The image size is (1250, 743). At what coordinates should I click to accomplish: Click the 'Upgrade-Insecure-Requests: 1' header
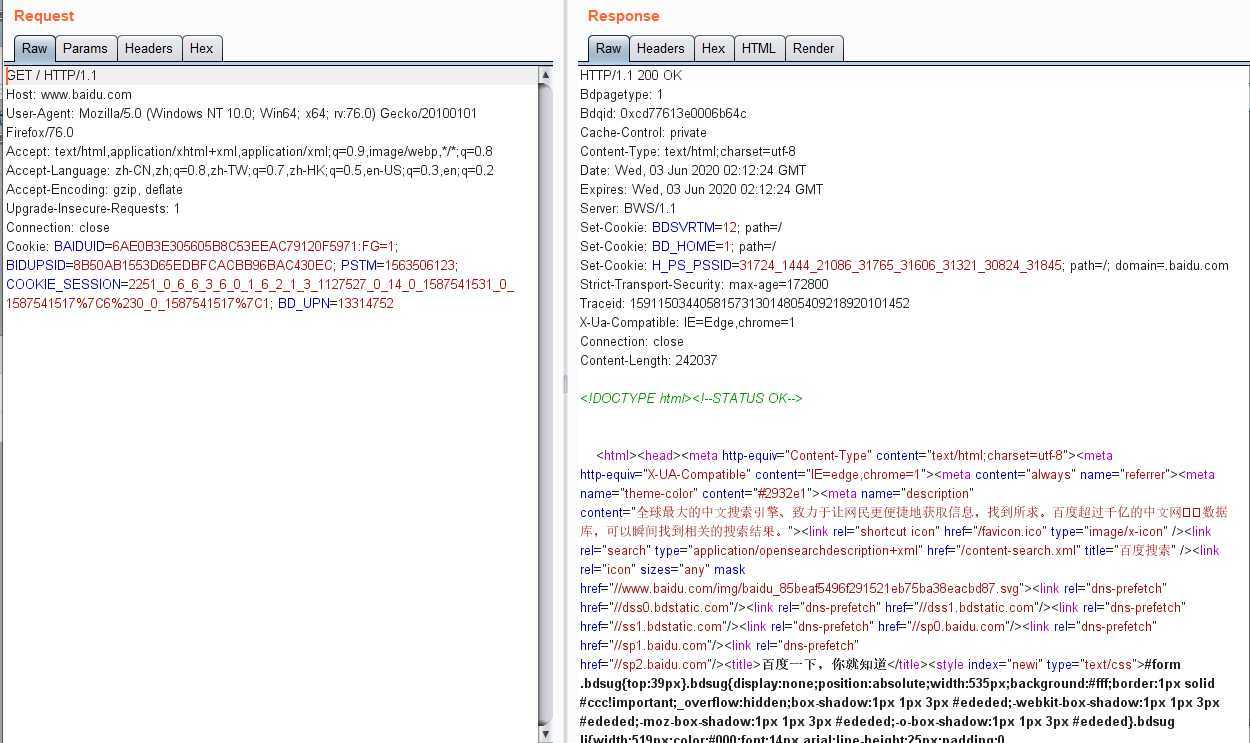tap(93, 208)
